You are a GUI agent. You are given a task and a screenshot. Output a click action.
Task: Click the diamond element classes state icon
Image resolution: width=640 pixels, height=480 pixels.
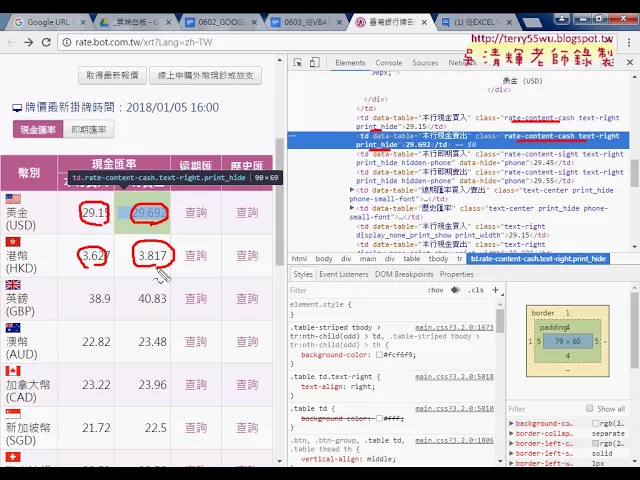[x=455, y=290]
